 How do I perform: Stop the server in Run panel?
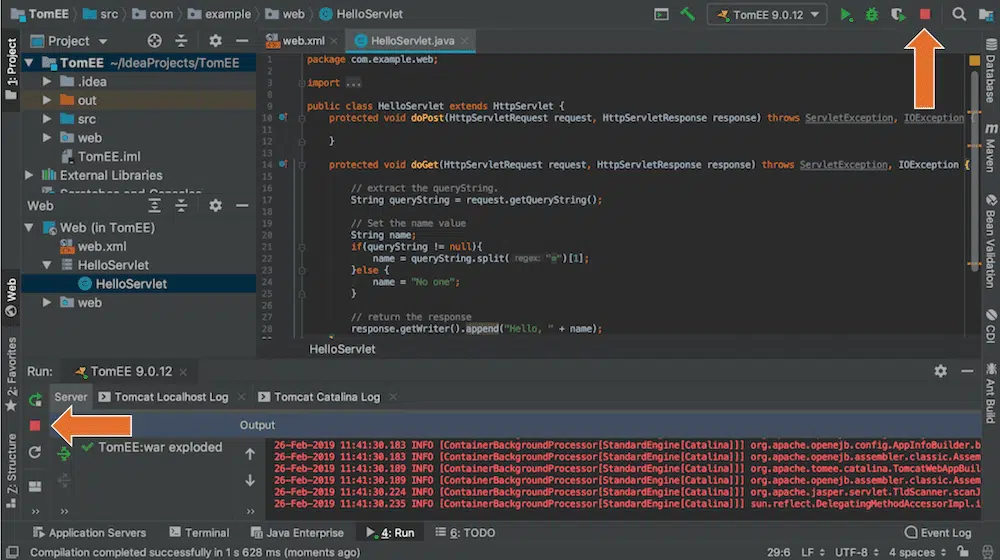(x=35, y=426)
